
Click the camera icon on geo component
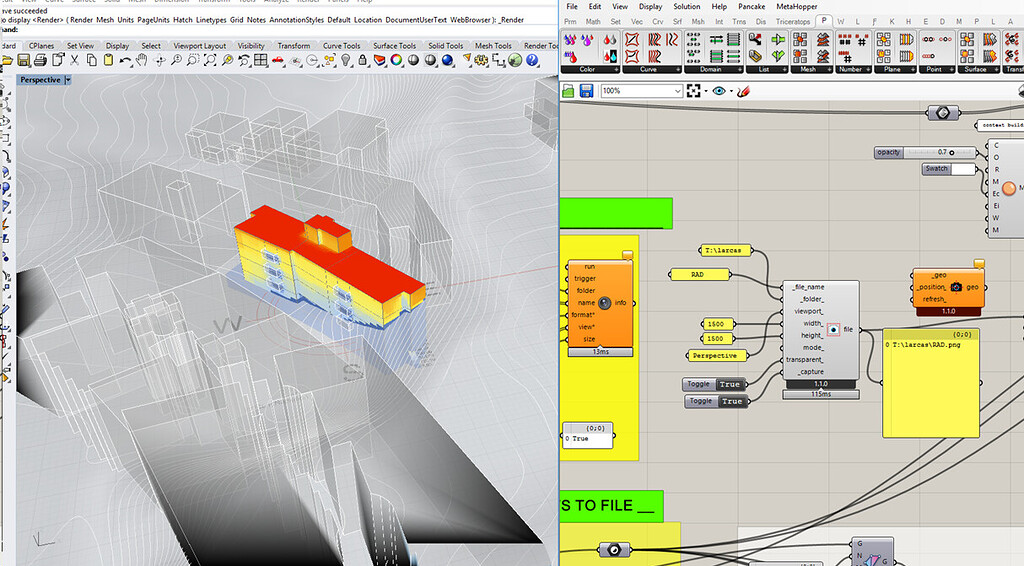956,287
